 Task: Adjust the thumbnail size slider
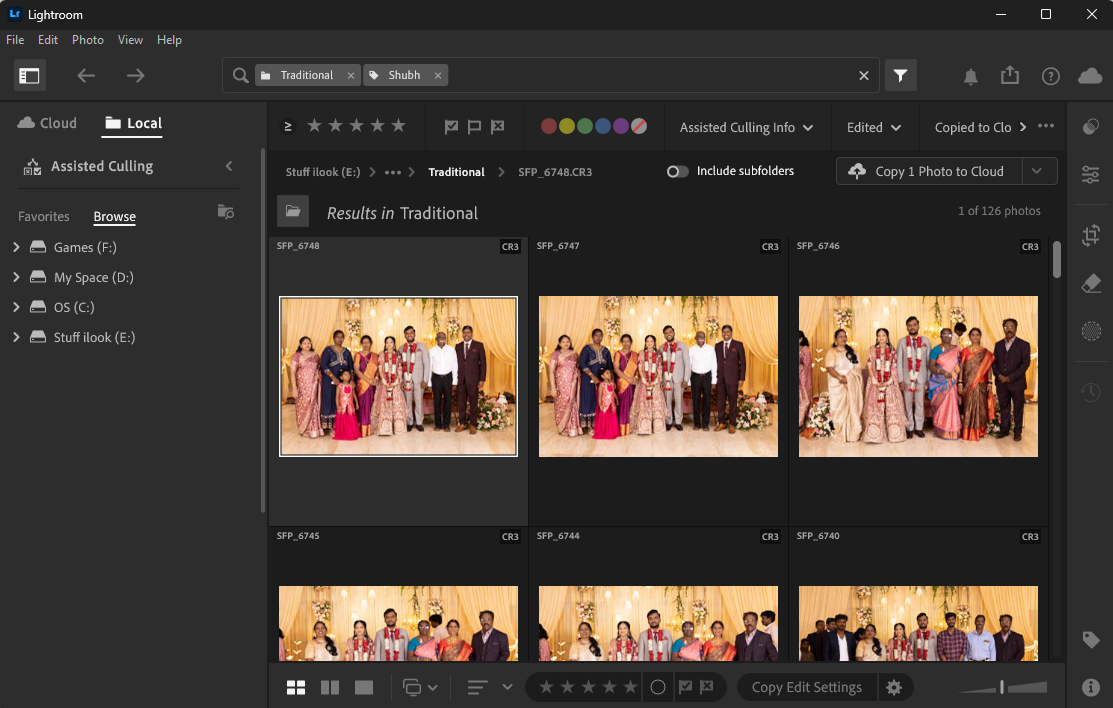pos(1002,687)
